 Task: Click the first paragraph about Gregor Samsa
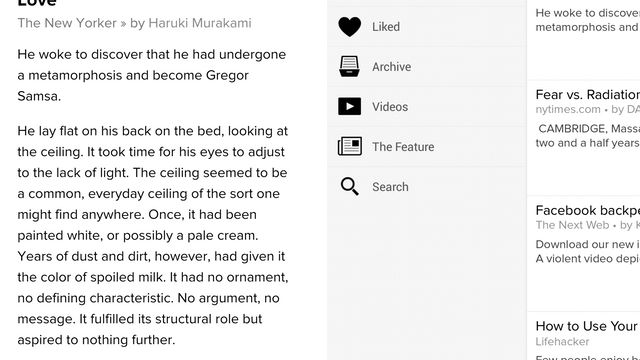pyautogui.click(x=151, y=76)
